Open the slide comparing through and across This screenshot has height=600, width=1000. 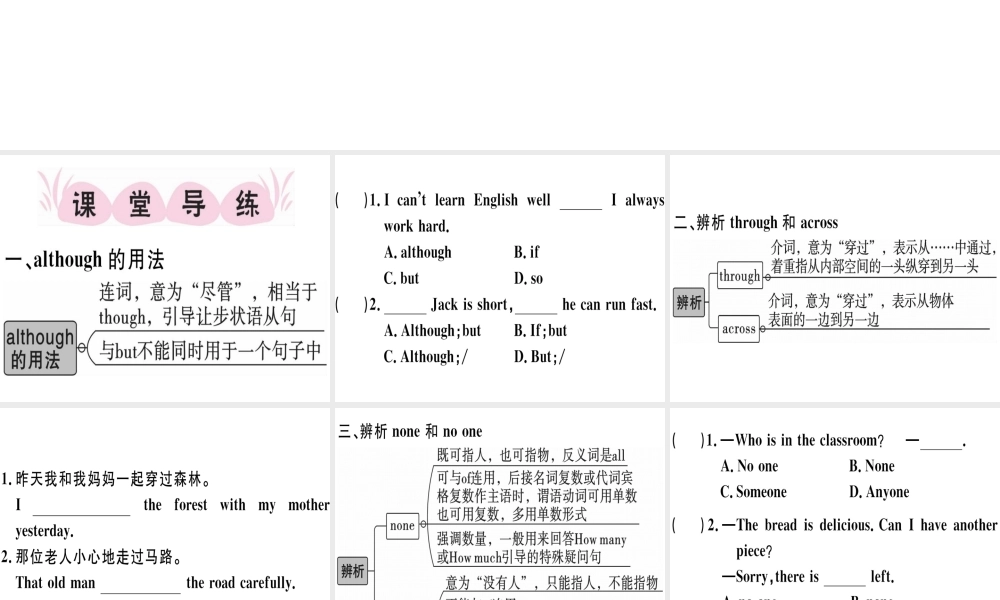(835, 278)
